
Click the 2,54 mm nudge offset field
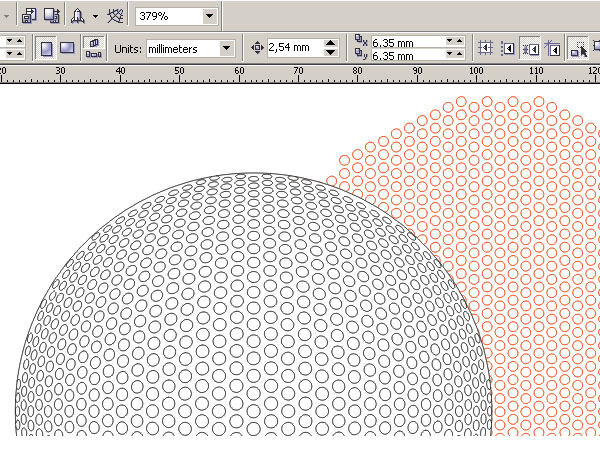click(x=295, y=48)
